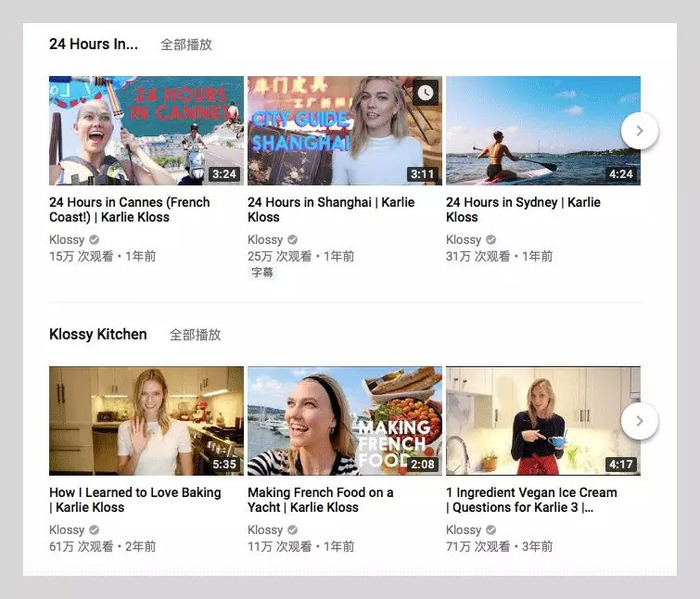Open 1 Ingredient Vegan Ice Cream thumbnail

click(x=543, y=421)
